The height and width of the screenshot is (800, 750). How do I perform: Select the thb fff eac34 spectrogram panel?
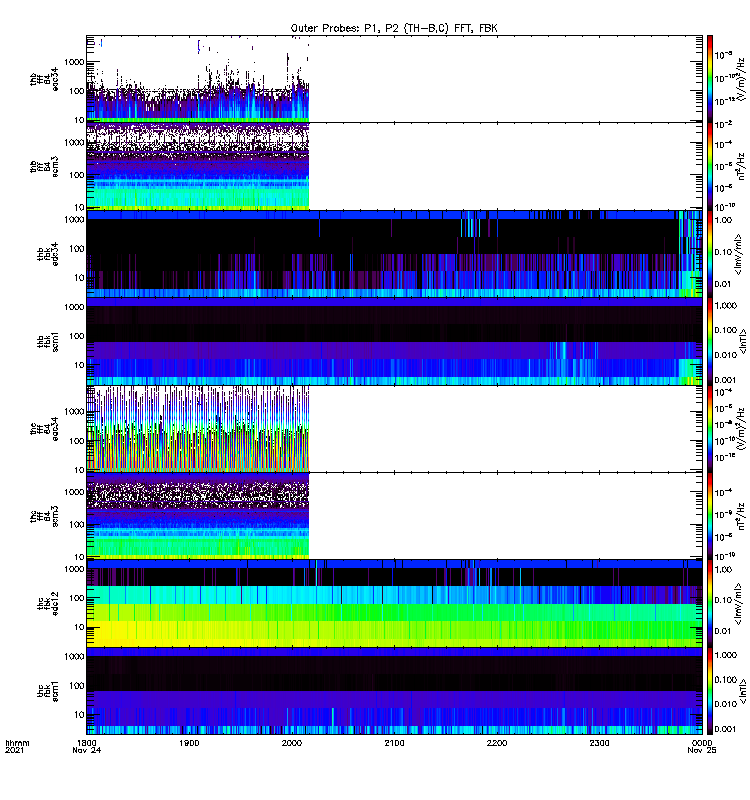[394, 79]
